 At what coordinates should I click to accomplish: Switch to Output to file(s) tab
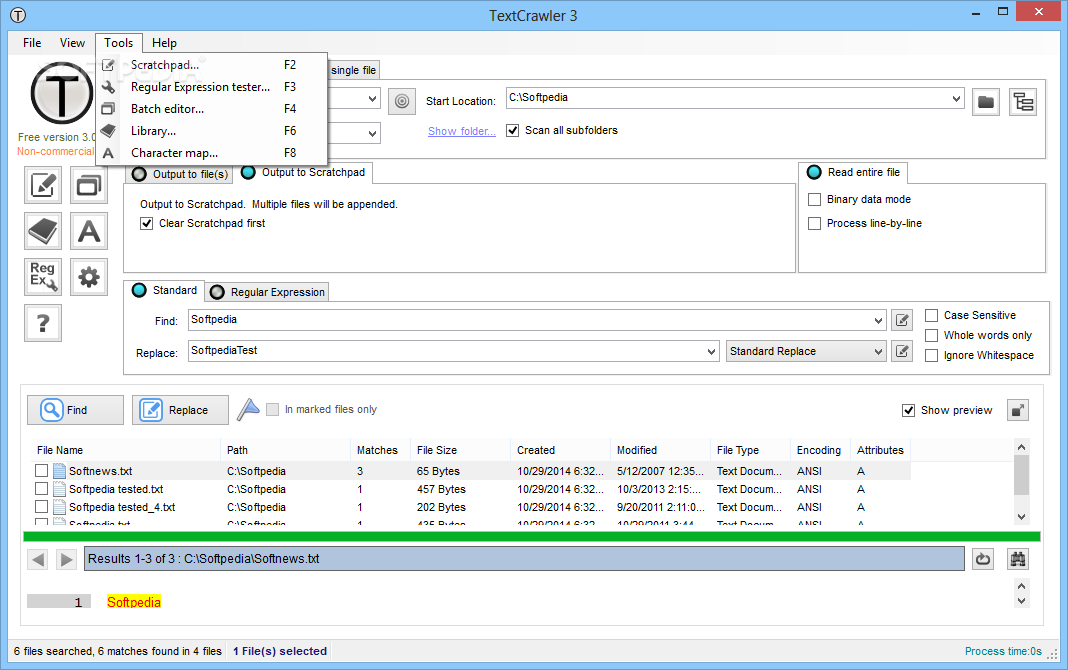click(x=181, y=174)
